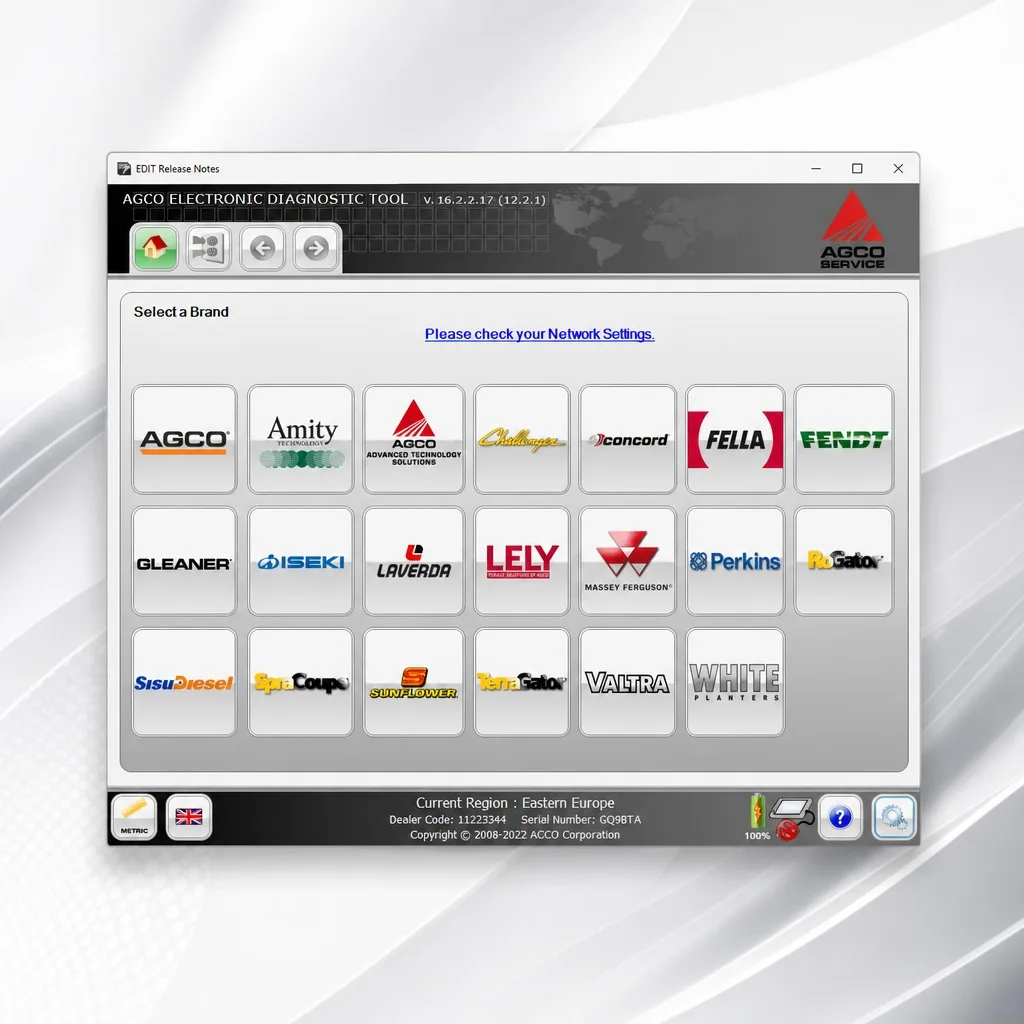Open the connection plug toolbar button
The image size is (1024, 1024).
click(208, 248)
